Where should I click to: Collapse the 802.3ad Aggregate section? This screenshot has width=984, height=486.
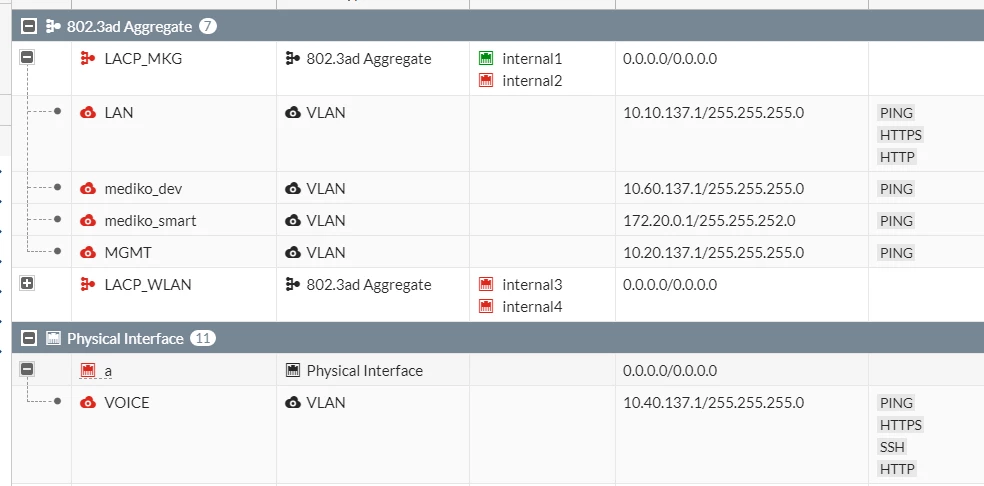point(29,26)
